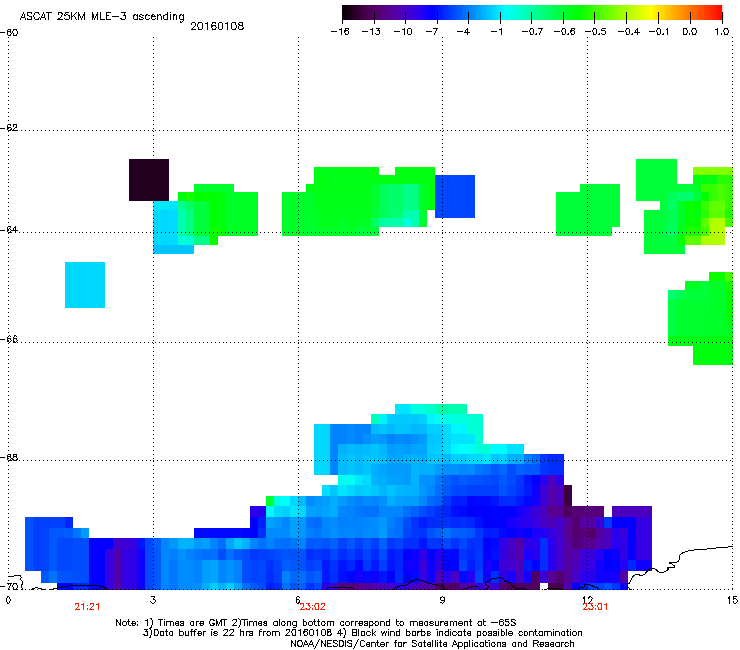Click the 'NOAA/NESDIS/Center for Satellite Applications' credit line
Screen dimensions: 740x650
pyautogui.click(x=432, y=644)
